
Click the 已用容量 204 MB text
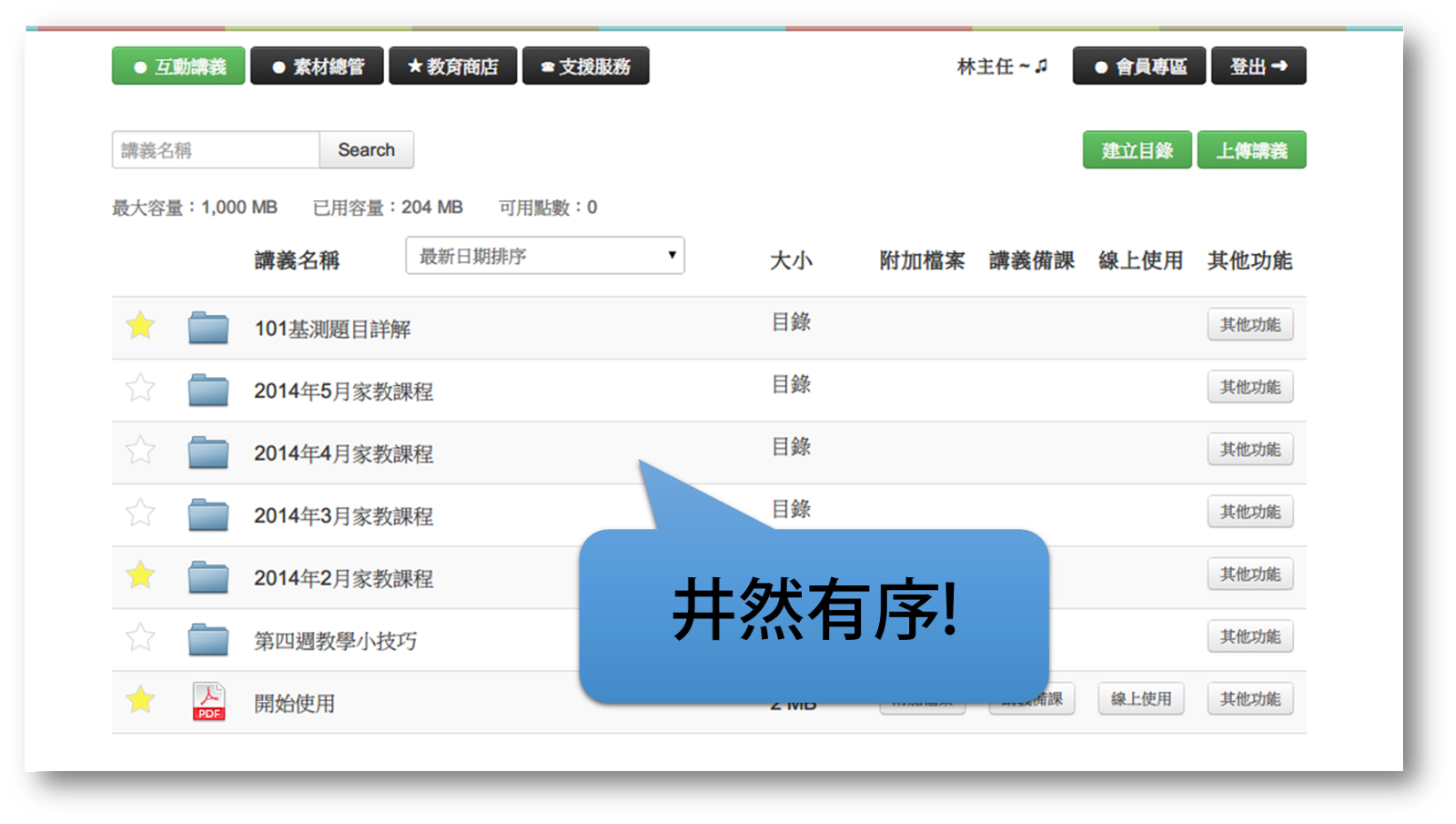click(388, 208)
